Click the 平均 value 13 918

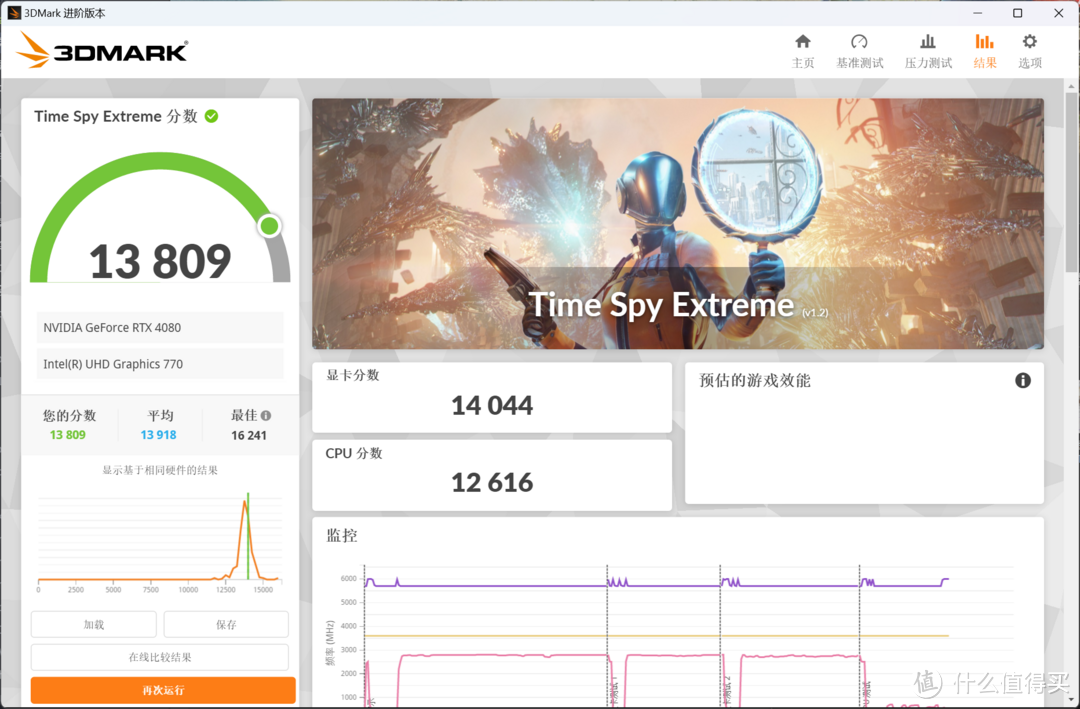coord(158,435)
